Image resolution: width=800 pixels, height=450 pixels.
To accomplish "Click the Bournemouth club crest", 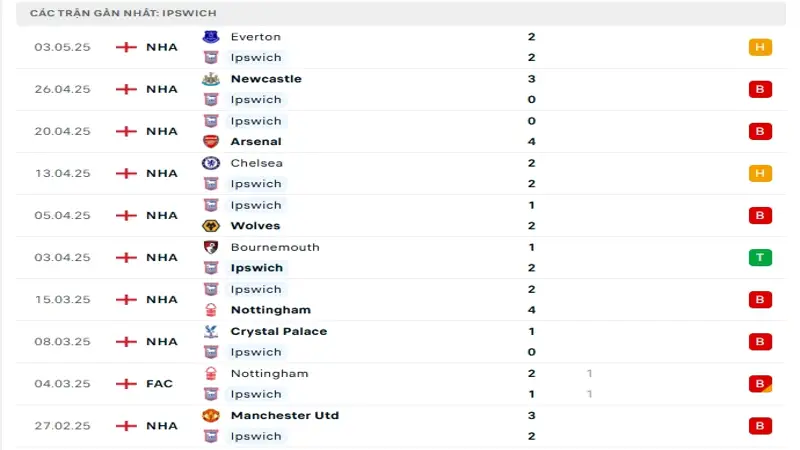I will [x=210, y=247].
